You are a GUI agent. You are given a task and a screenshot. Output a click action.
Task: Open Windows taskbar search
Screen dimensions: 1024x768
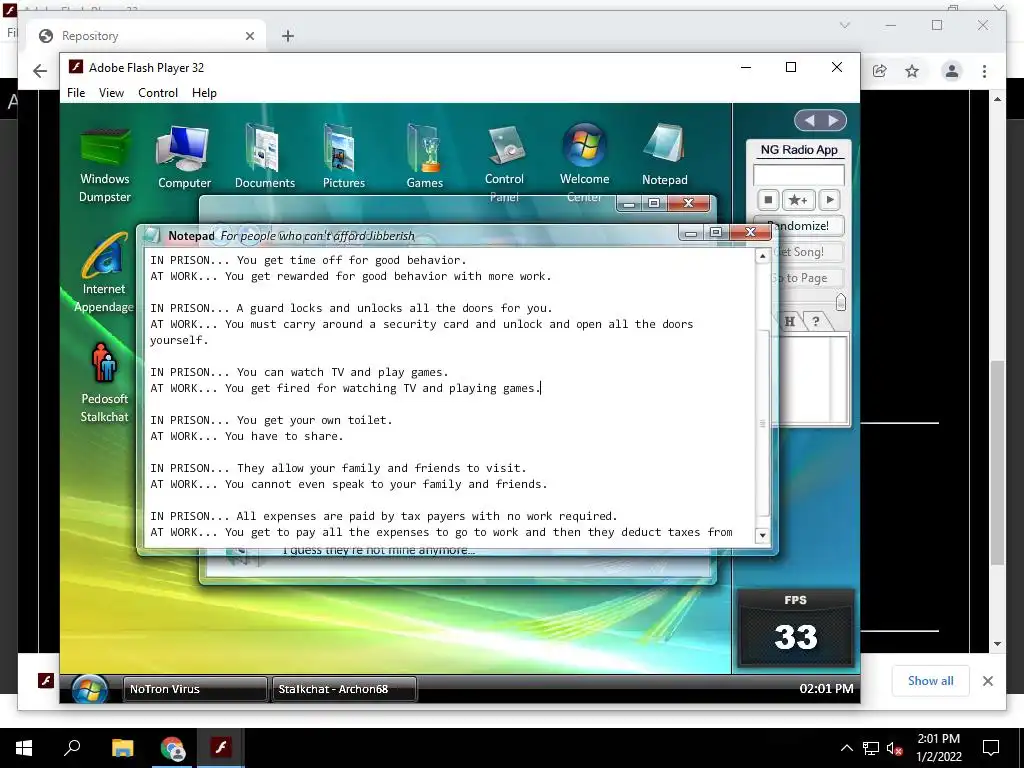tap(72, 748)
